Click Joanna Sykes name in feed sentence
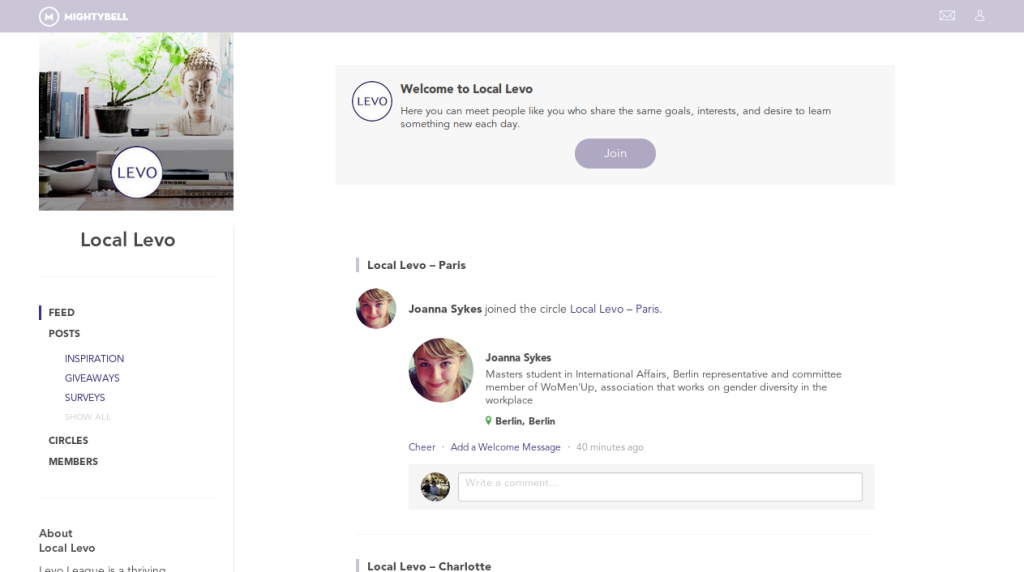 pos(445,309)
